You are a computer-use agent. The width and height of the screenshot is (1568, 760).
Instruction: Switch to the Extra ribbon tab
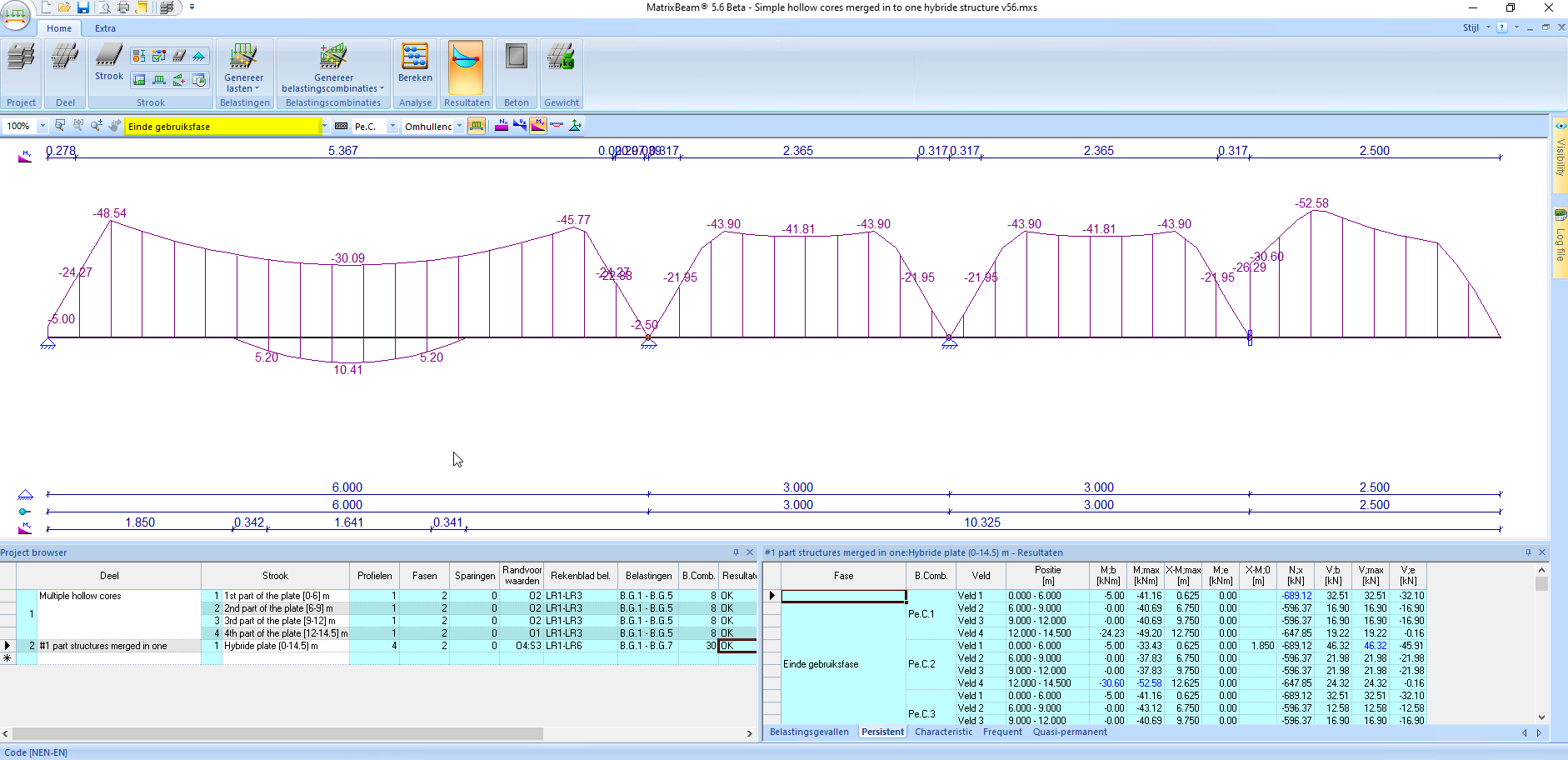(105, 28)
